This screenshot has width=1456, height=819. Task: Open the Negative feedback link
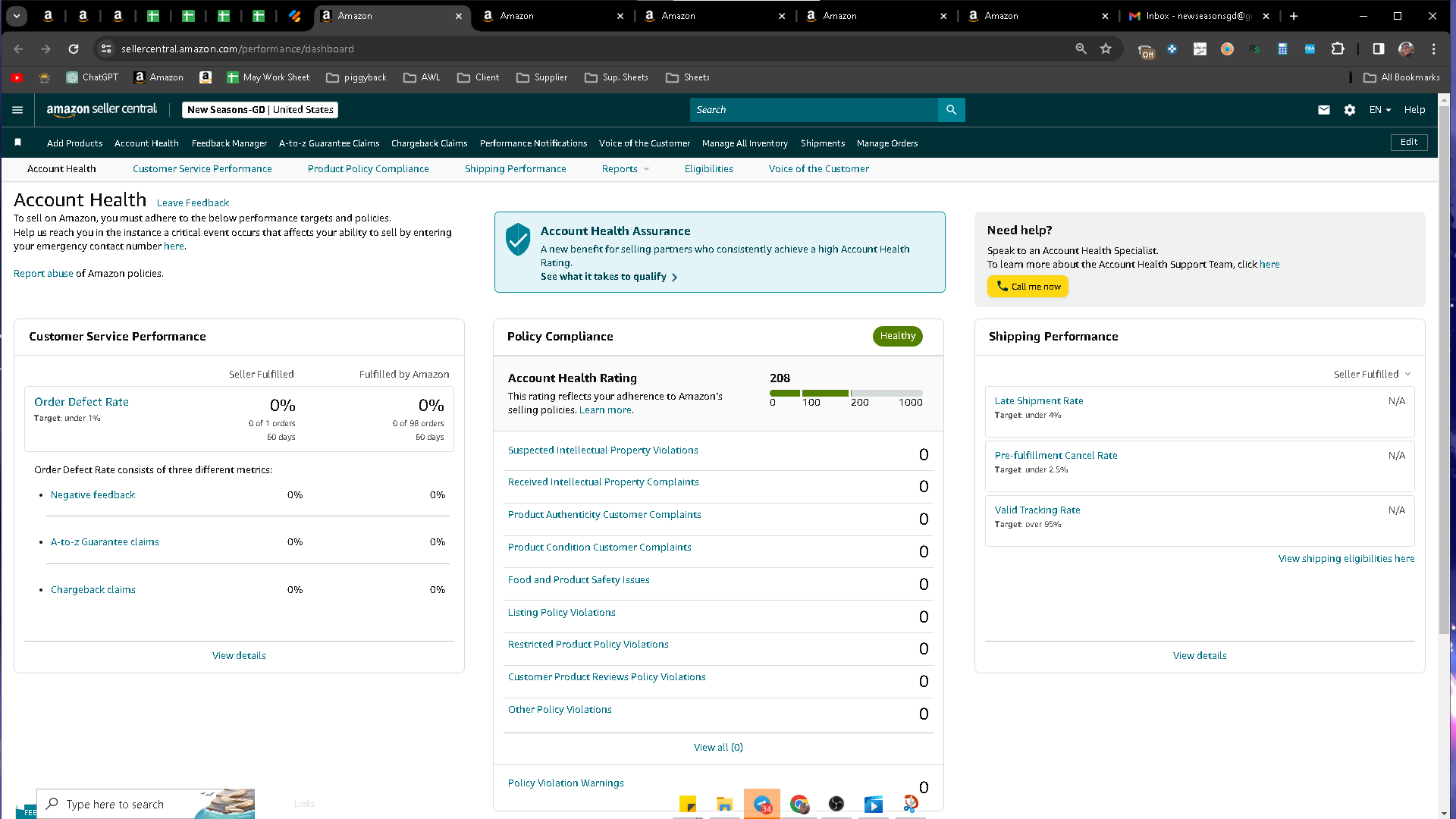tap(93, 495)
